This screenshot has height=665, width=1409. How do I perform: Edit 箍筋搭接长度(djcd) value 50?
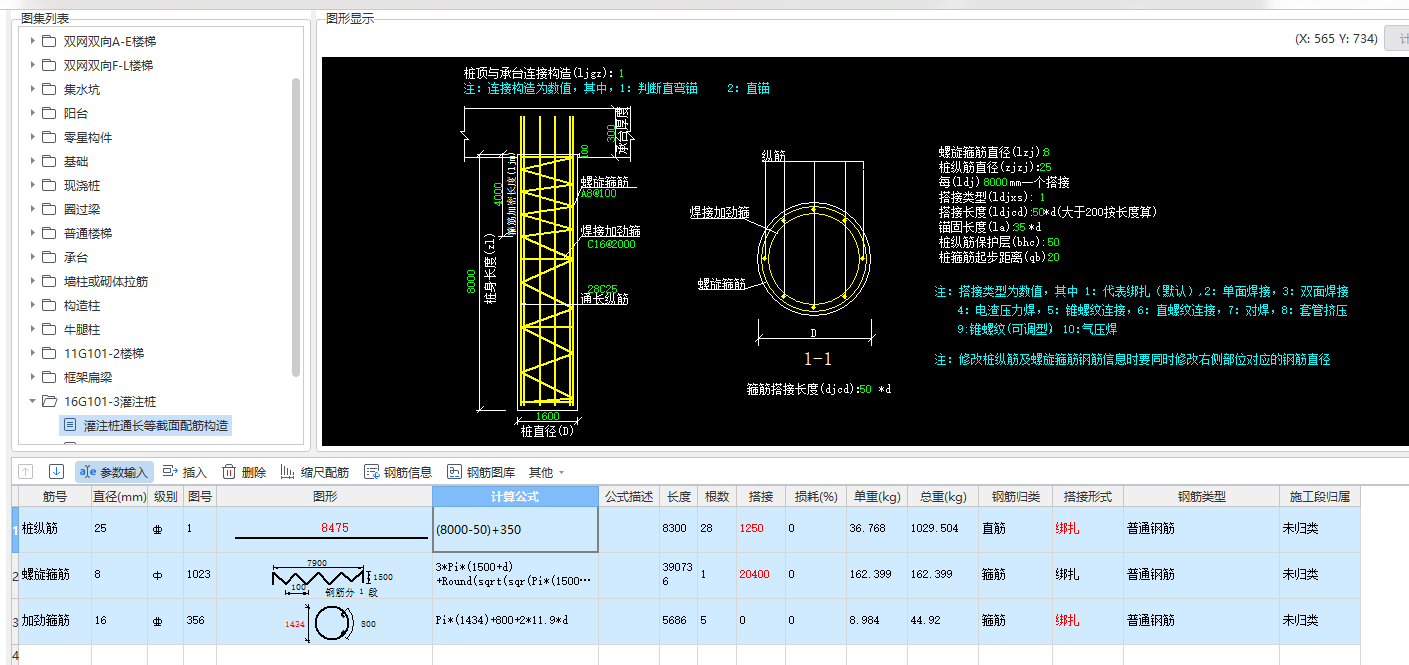tap(865, 388)
